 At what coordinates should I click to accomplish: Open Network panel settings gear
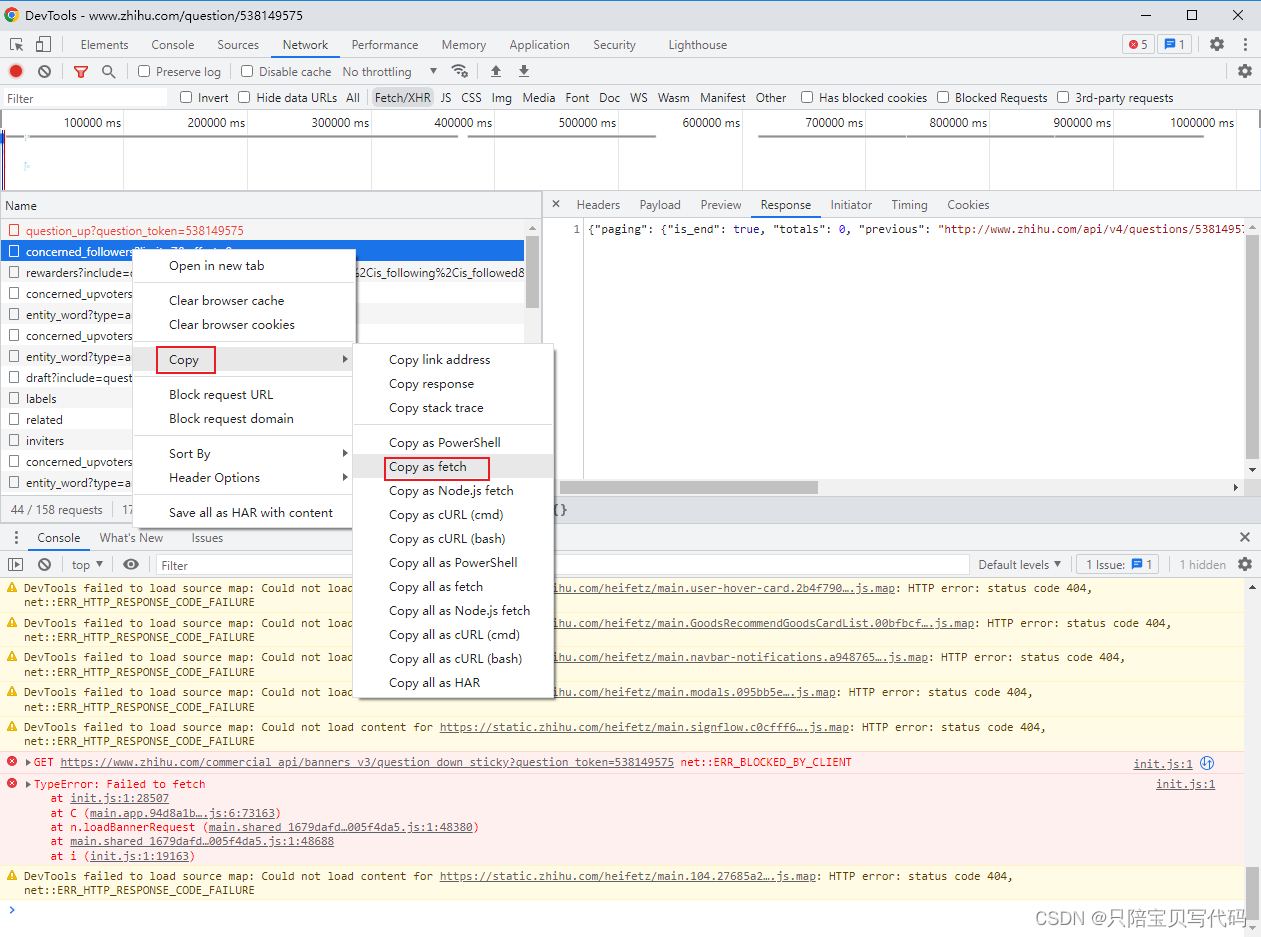click(x=1245, y=71)
